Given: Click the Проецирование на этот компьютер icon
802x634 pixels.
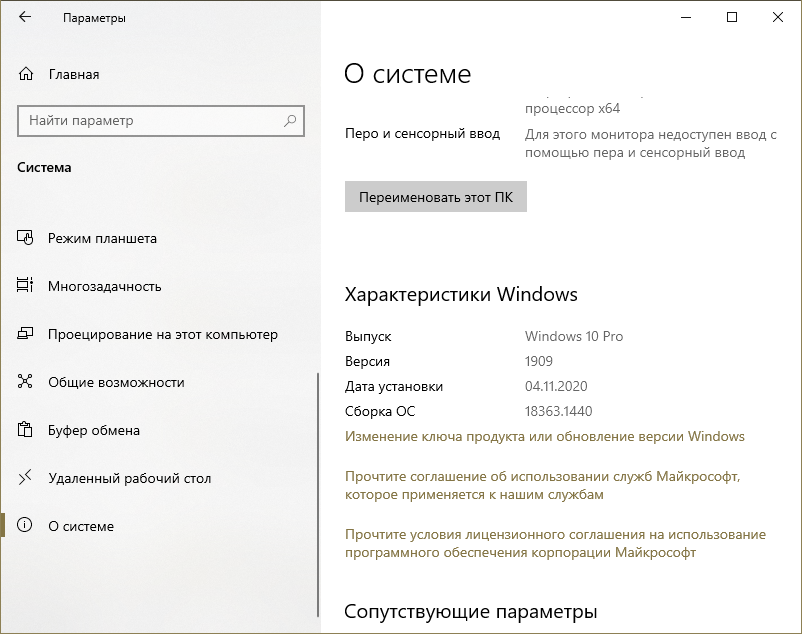Looking at the screenshot, I should click(x=26, y=335).
